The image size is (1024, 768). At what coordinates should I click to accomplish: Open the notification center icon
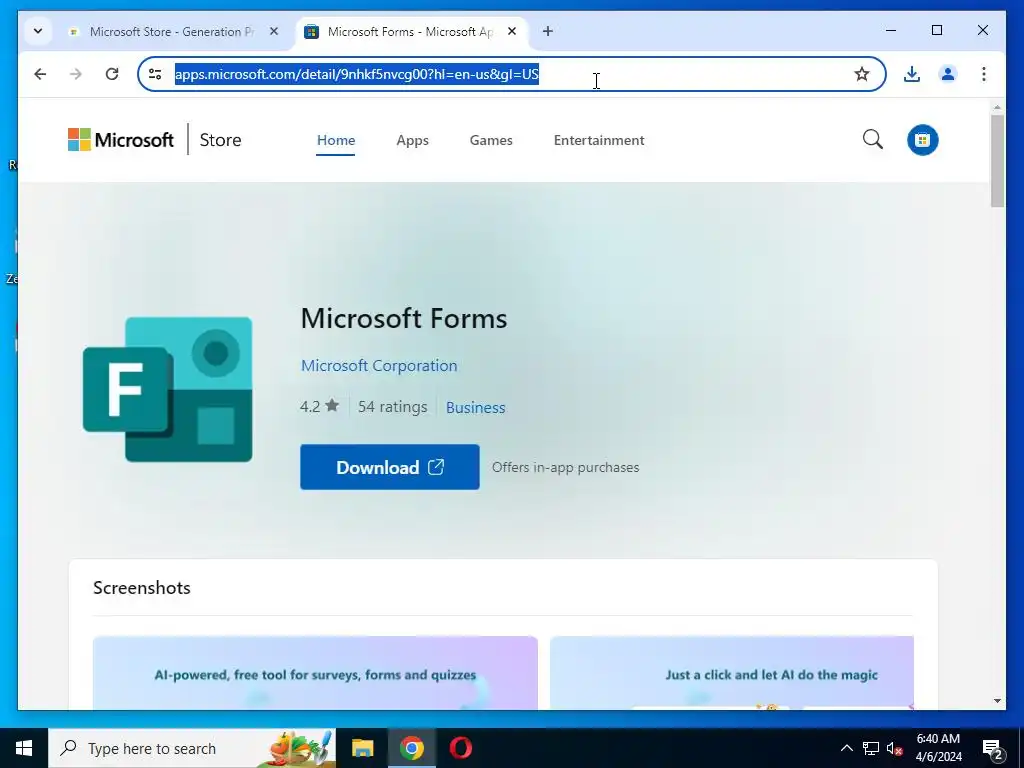pyautogui.click(x=992, y=748)
